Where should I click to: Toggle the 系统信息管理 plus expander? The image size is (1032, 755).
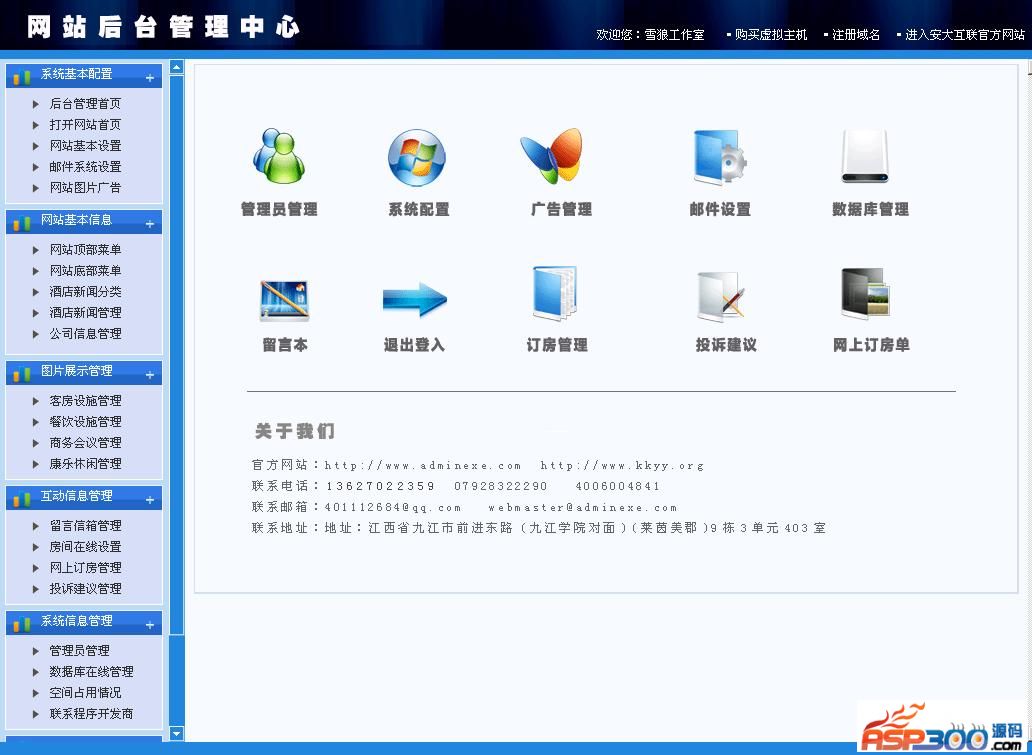[150, 625]
